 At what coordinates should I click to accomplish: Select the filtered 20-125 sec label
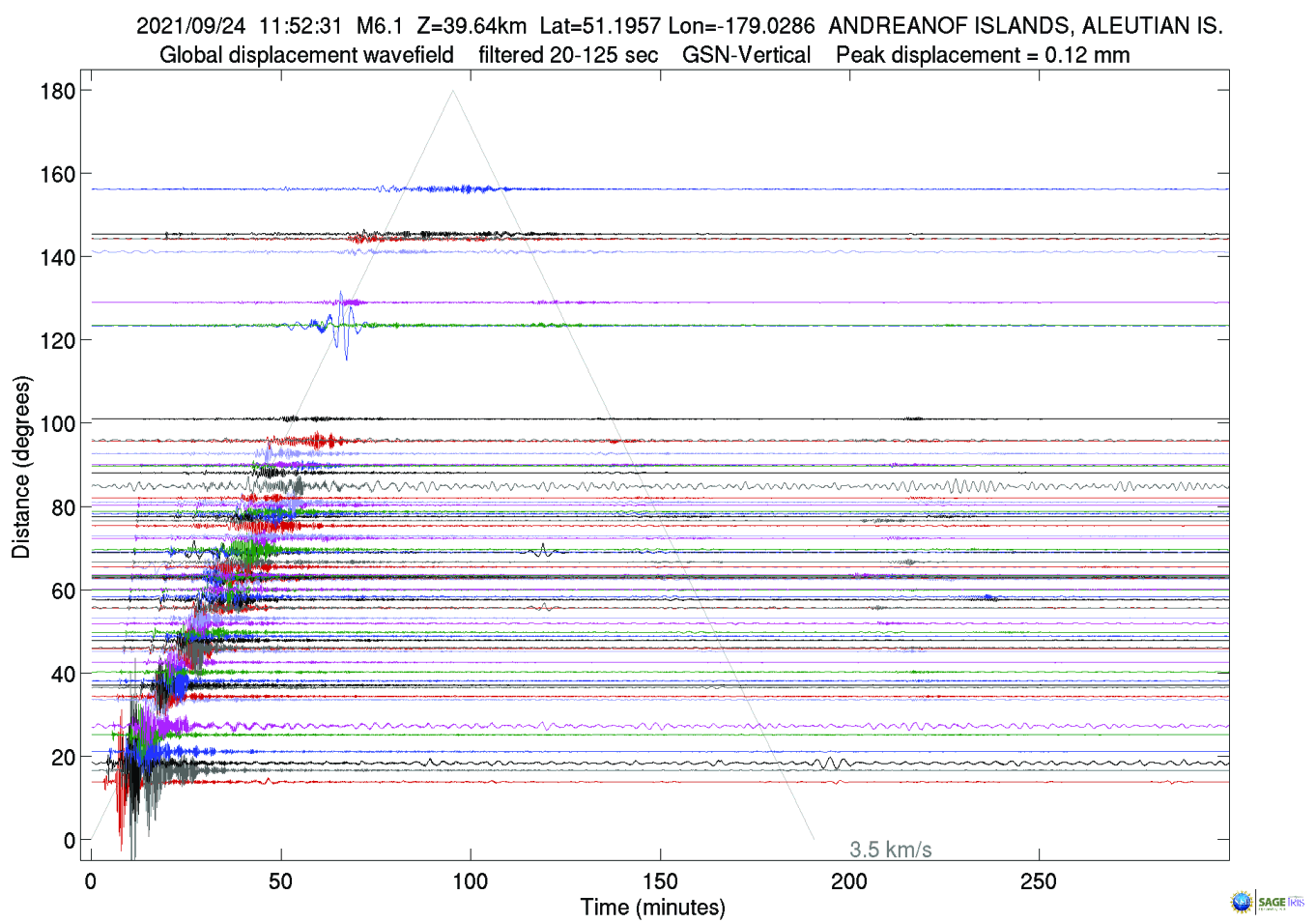[568, 55]
